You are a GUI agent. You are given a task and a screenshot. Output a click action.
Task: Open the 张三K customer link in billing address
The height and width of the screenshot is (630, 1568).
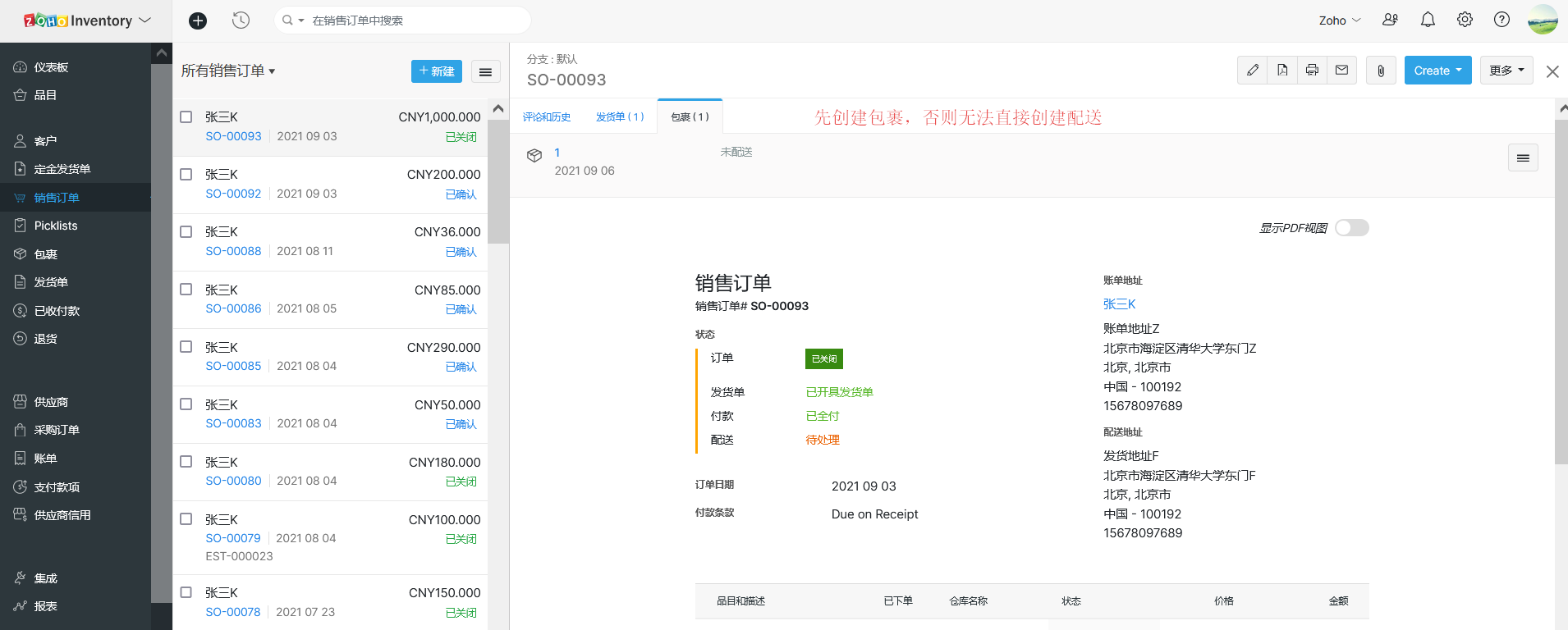coord(1119,304)
